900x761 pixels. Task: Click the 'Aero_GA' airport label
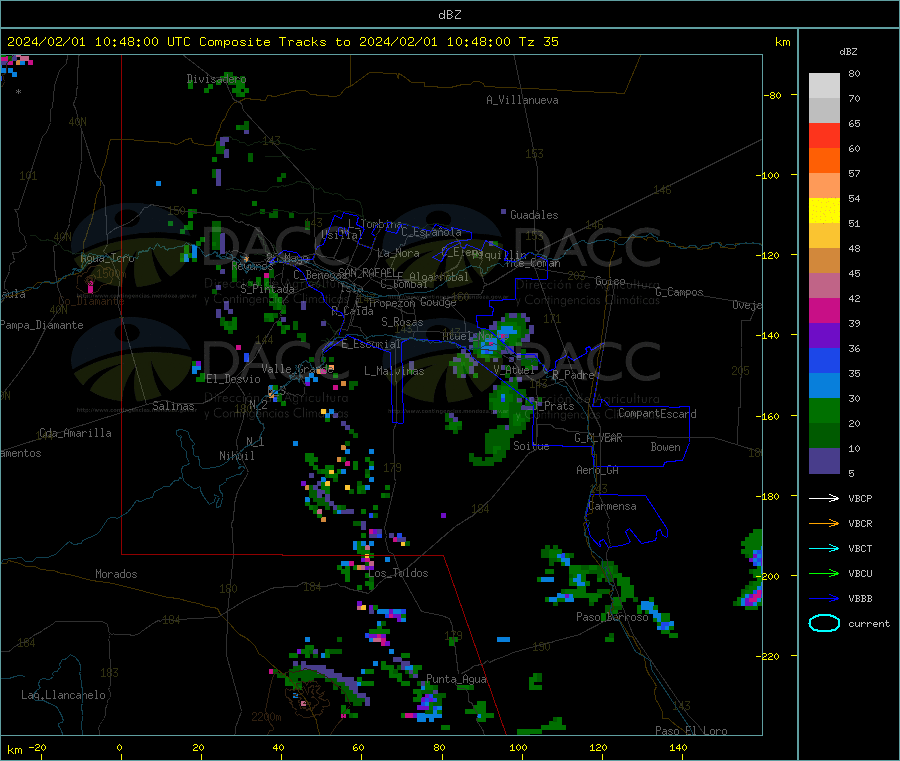(x=598, y=470)
